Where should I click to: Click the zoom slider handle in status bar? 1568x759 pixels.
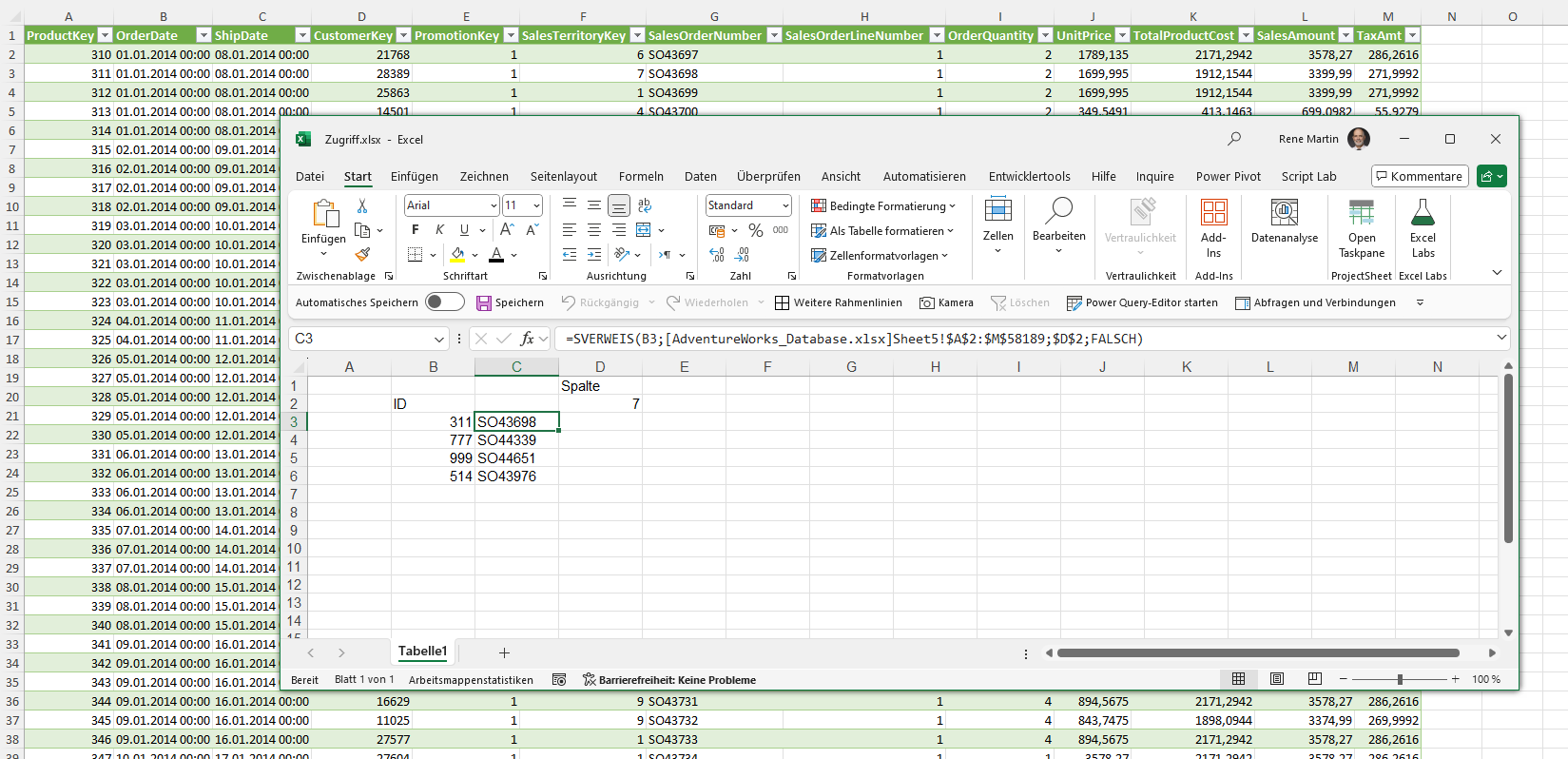pos(1400,679)
